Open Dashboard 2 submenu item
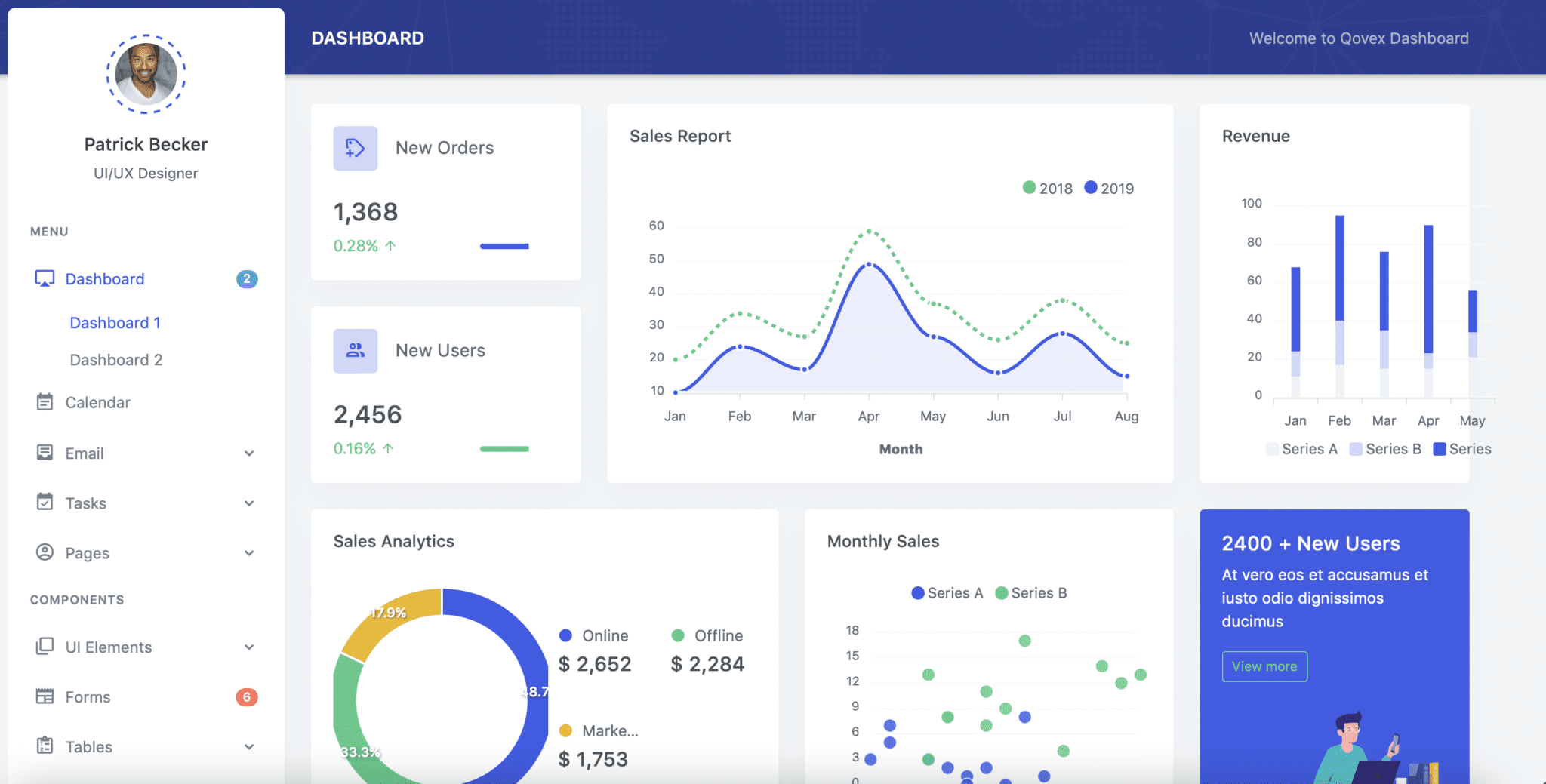 coord(116,360)
